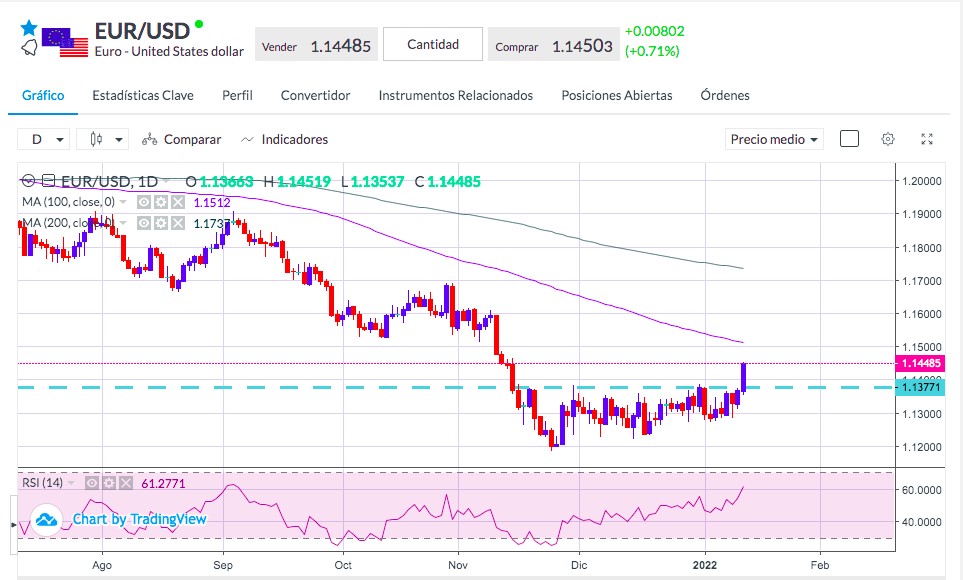Click the 60.0000 RSI scale label
Viewport: 963px width, 580px height.
coord(921,490)
